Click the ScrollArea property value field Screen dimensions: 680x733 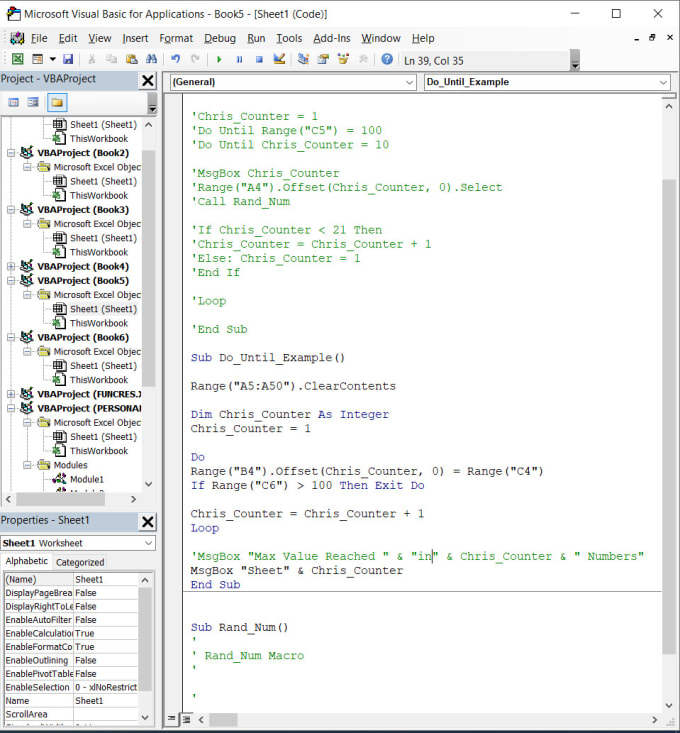pyautogui.click(x=106, y=714)
